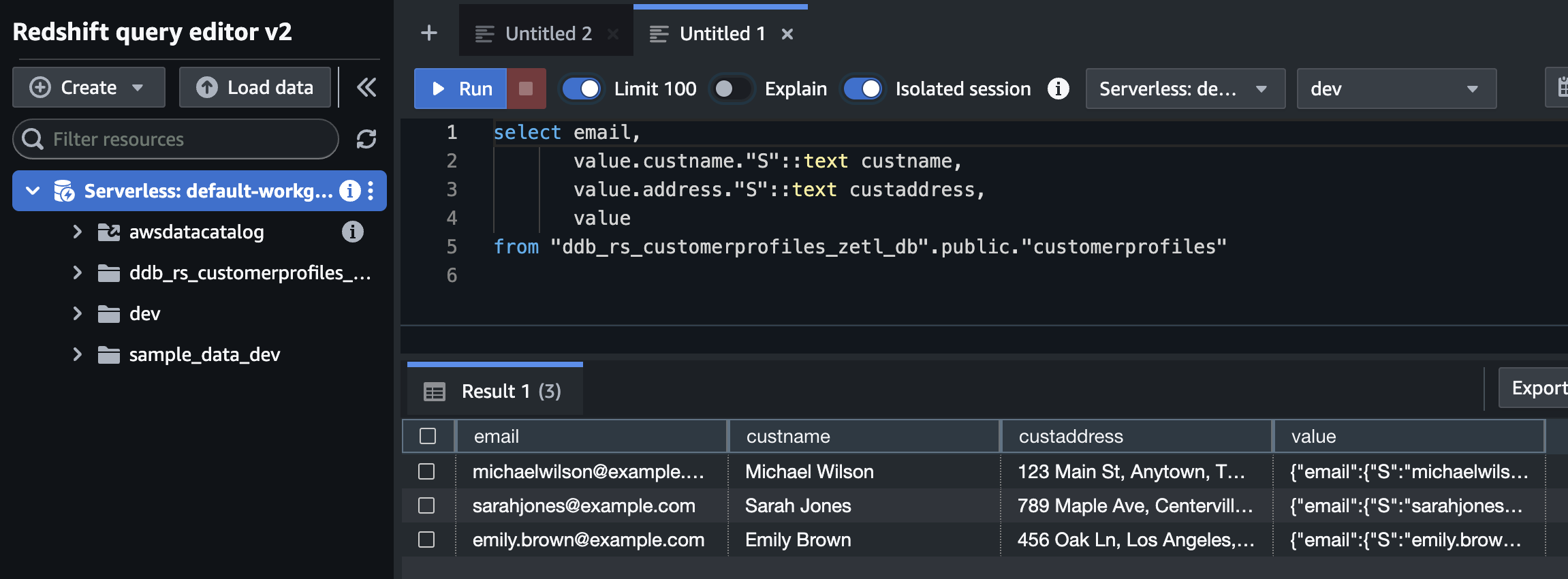Click the 789 Maple Ave address cell
Image resolution: width=1568 pixels, height=579 pixels.
1136,505
